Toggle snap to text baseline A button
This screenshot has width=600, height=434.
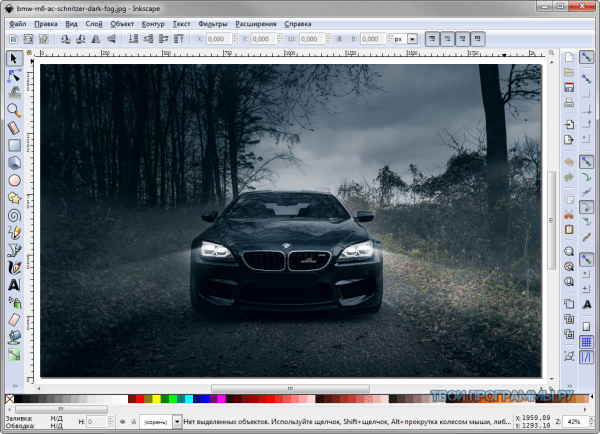pos(586,305)
